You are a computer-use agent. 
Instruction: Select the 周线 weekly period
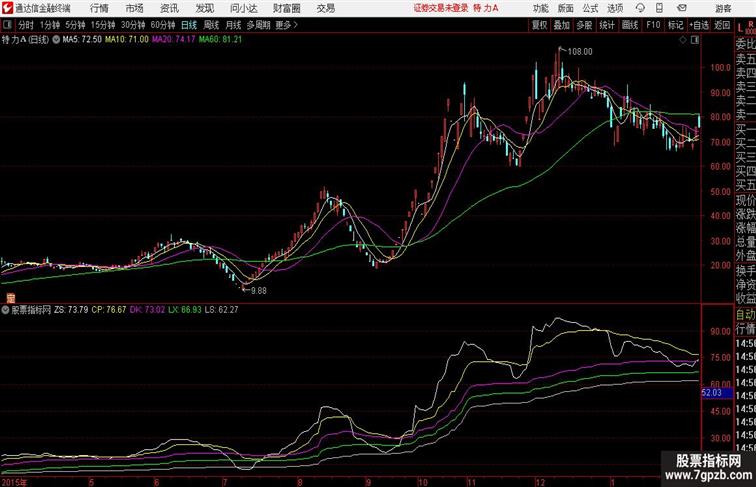click(x=211, y=25)
